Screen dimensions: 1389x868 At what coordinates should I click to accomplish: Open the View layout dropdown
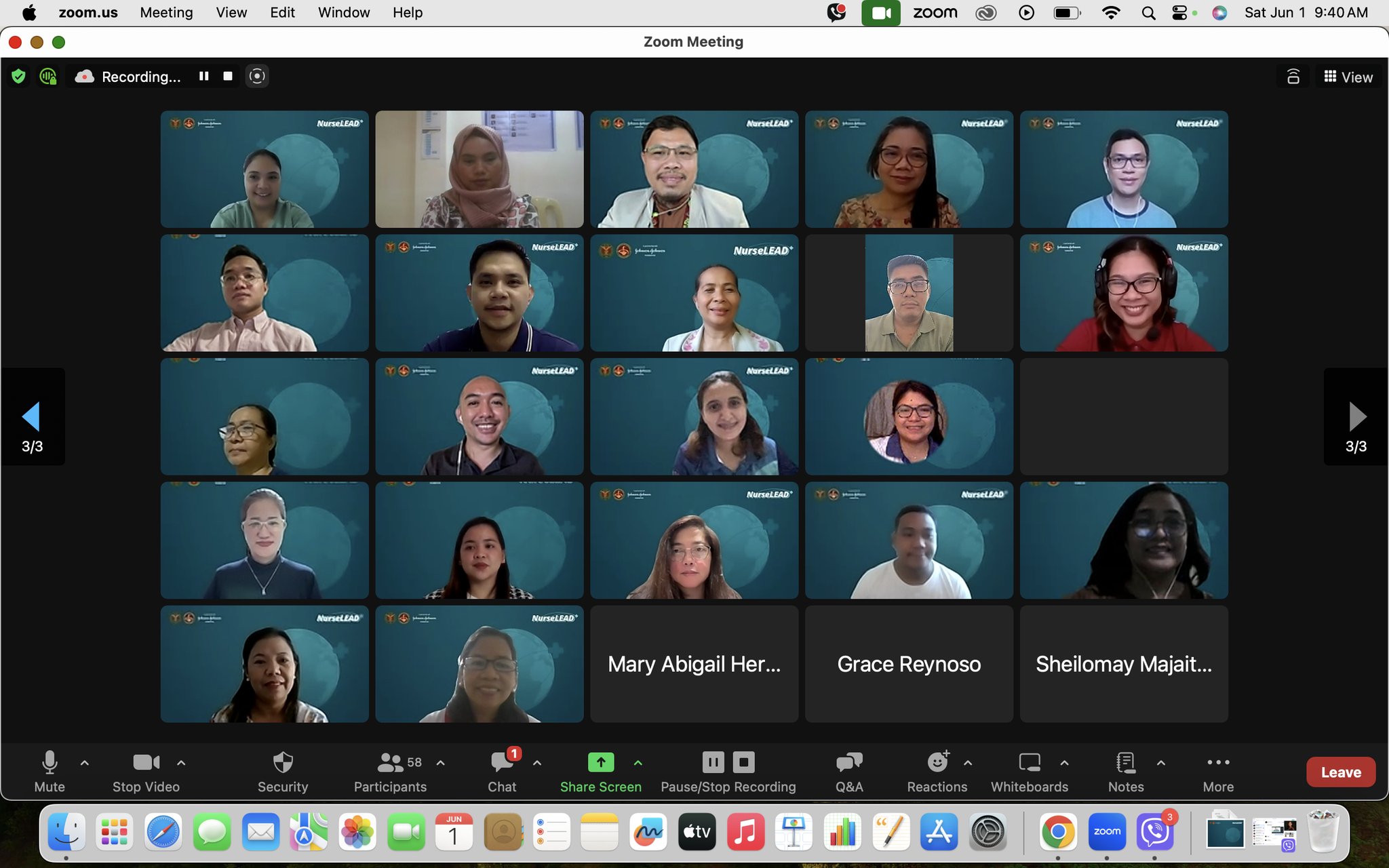tap(1348, 77)
